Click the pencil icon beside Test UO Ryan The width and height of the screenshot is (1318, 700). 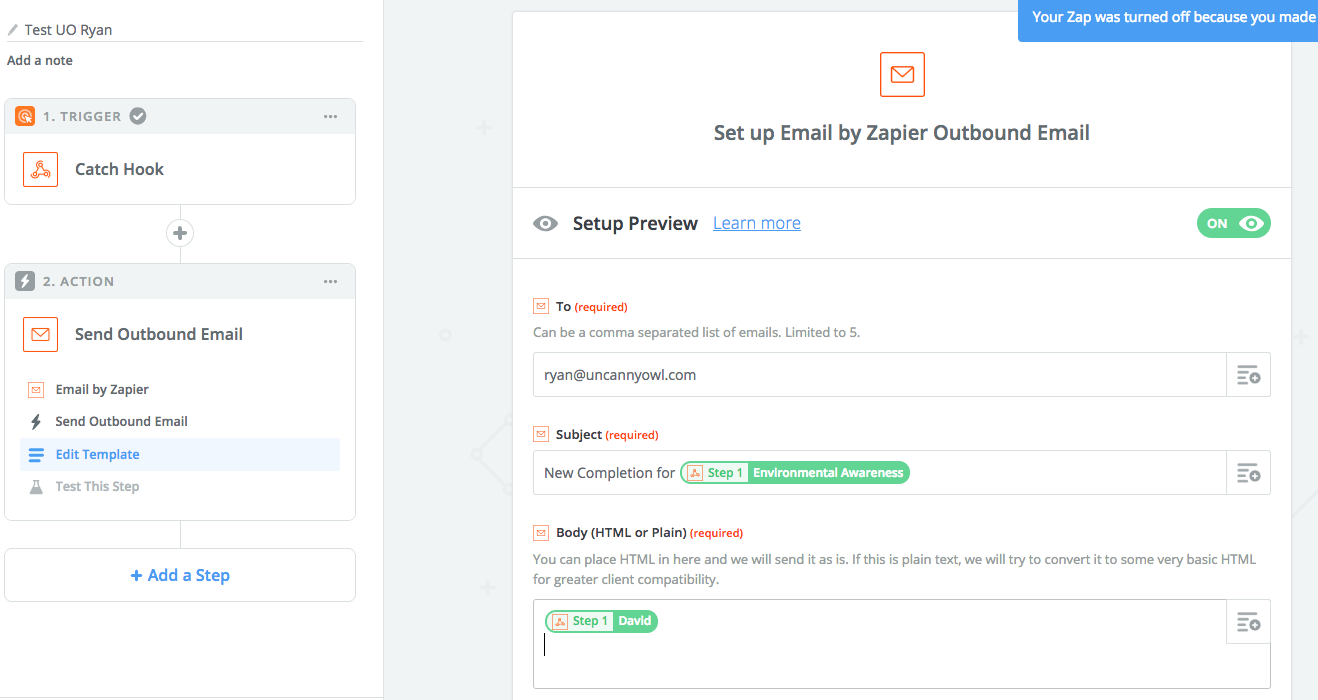13,30
